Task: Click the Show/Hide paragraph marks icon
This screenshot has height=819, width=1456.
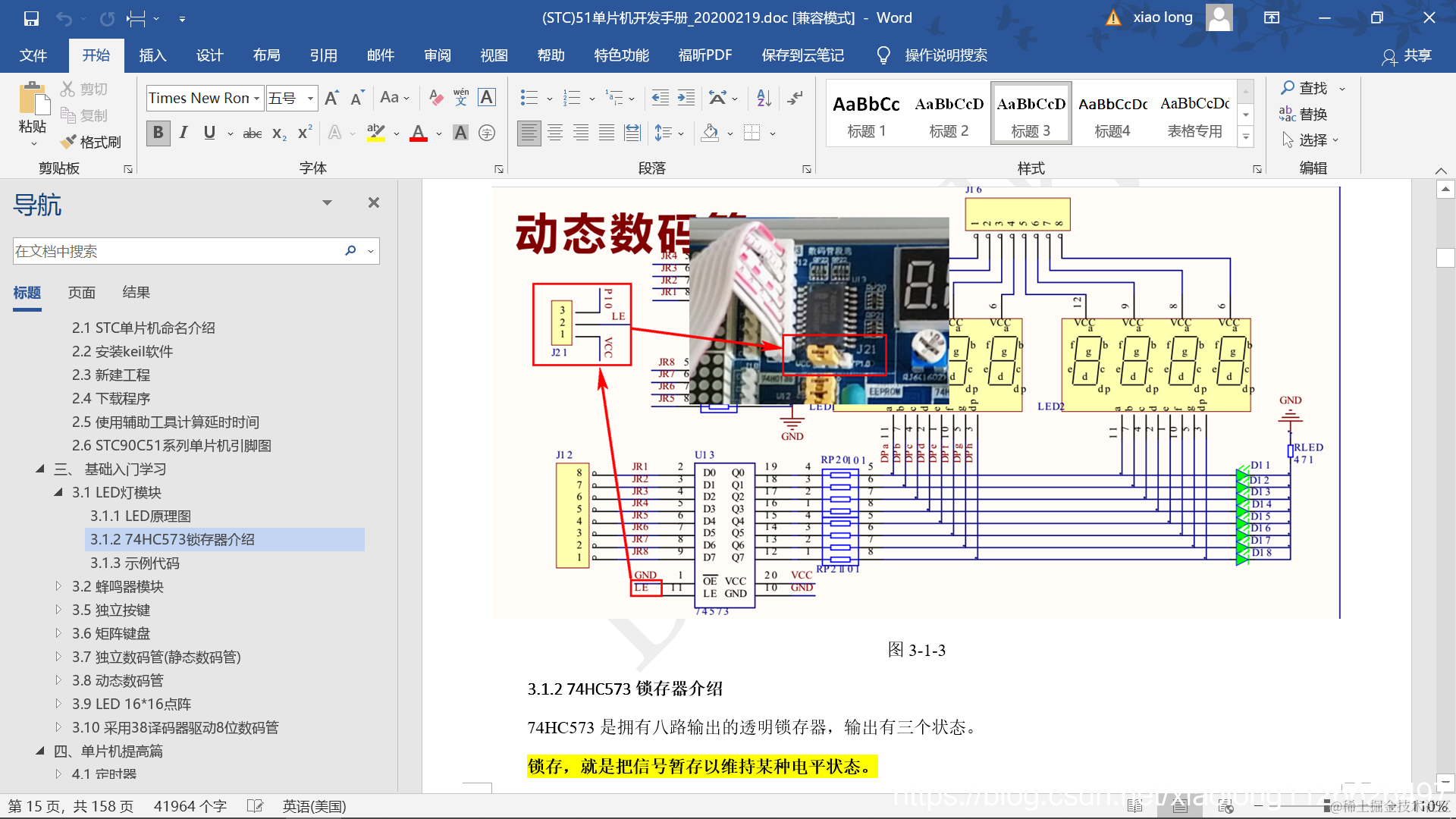Action: [795, 97]
